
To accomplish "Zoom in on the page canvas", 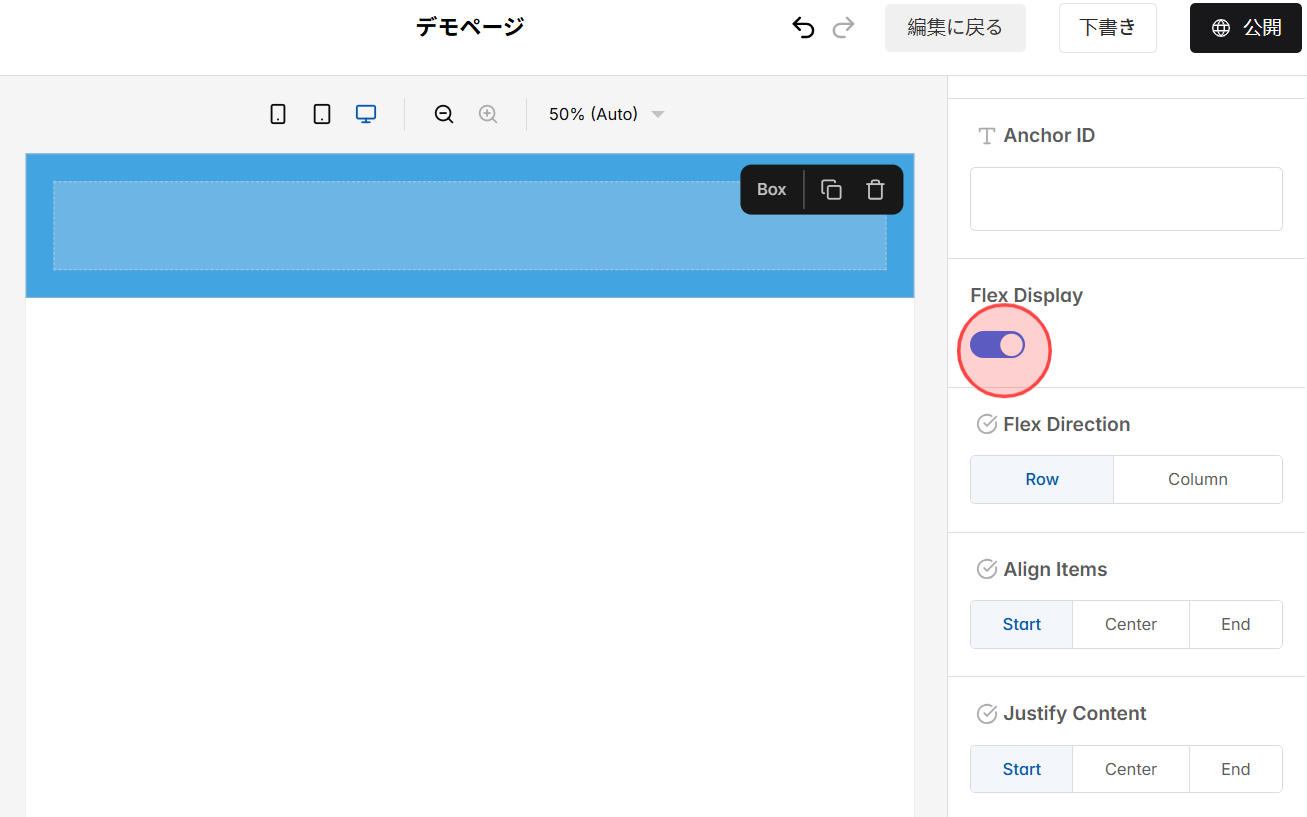I will pyautogui.click(x=488, y=113).
